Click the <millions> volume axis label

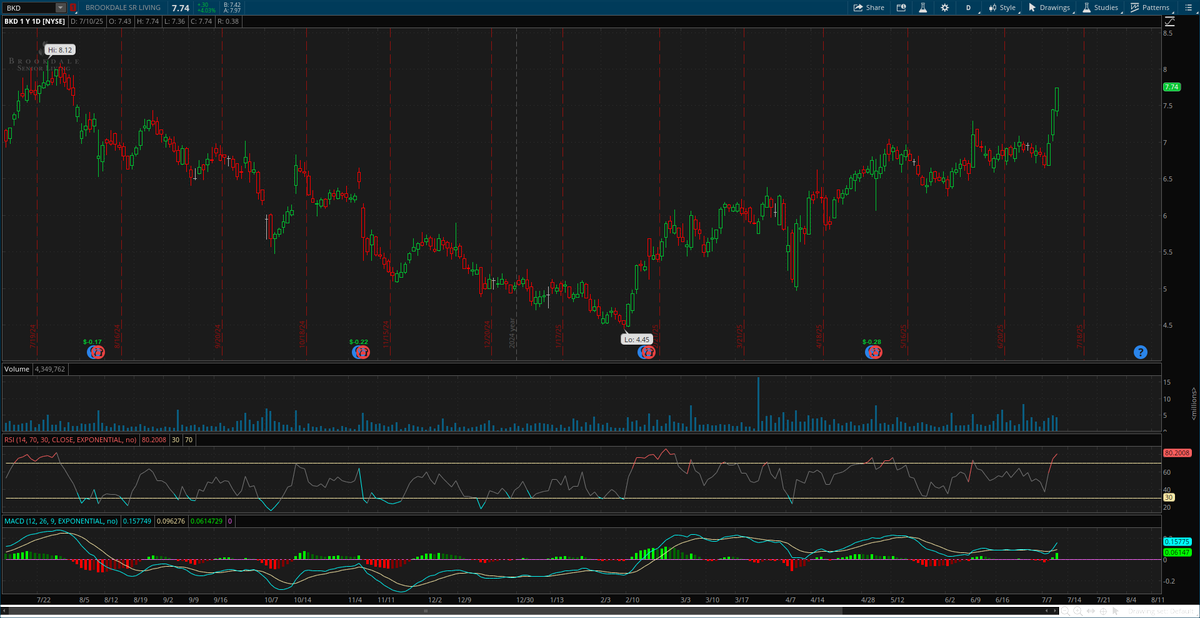click(x=1194, y=402)
